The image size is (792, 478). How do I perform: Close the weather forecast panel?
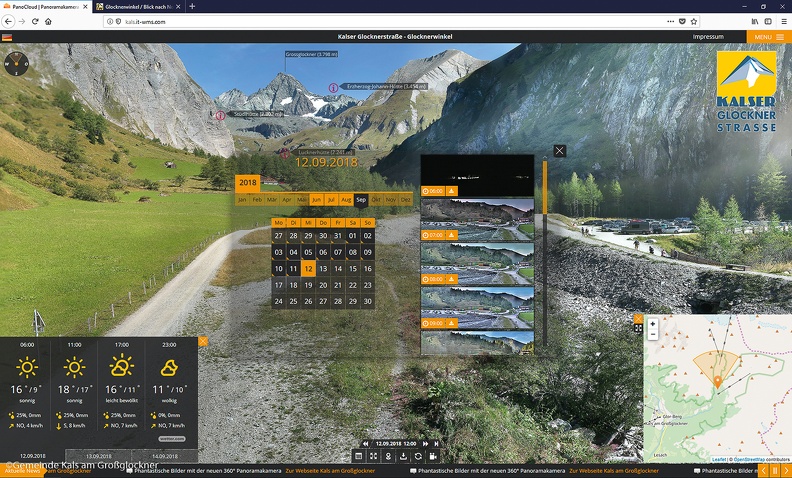(x=203, y=342)
